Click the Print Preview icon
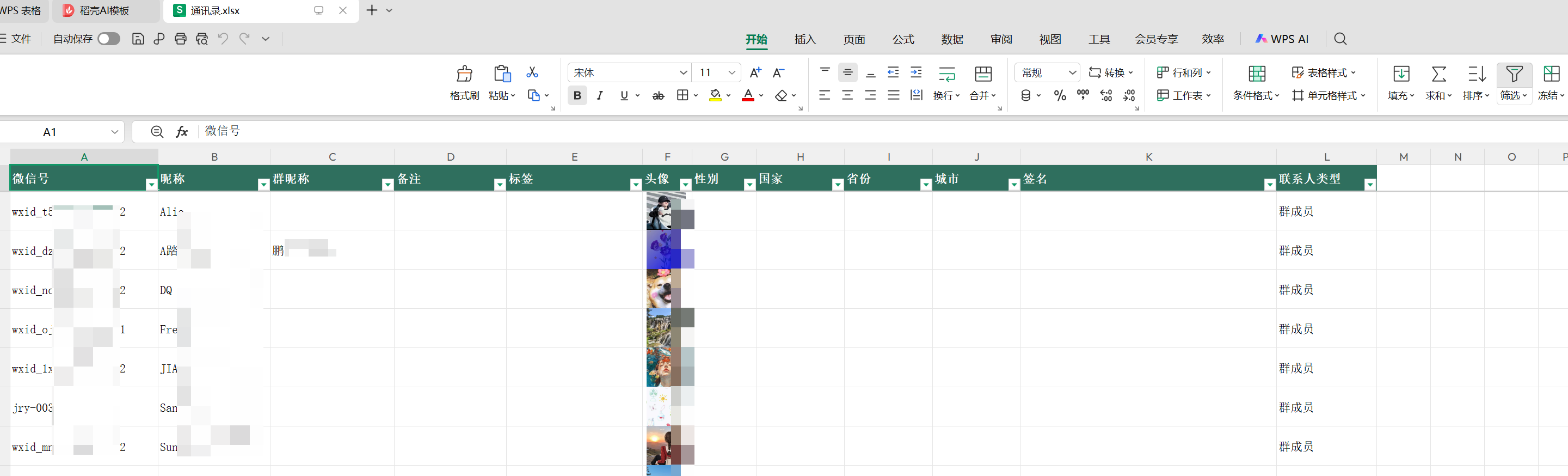Image resolution: width=1568 pixels, height=476 pixels. (x=202, y=39)
